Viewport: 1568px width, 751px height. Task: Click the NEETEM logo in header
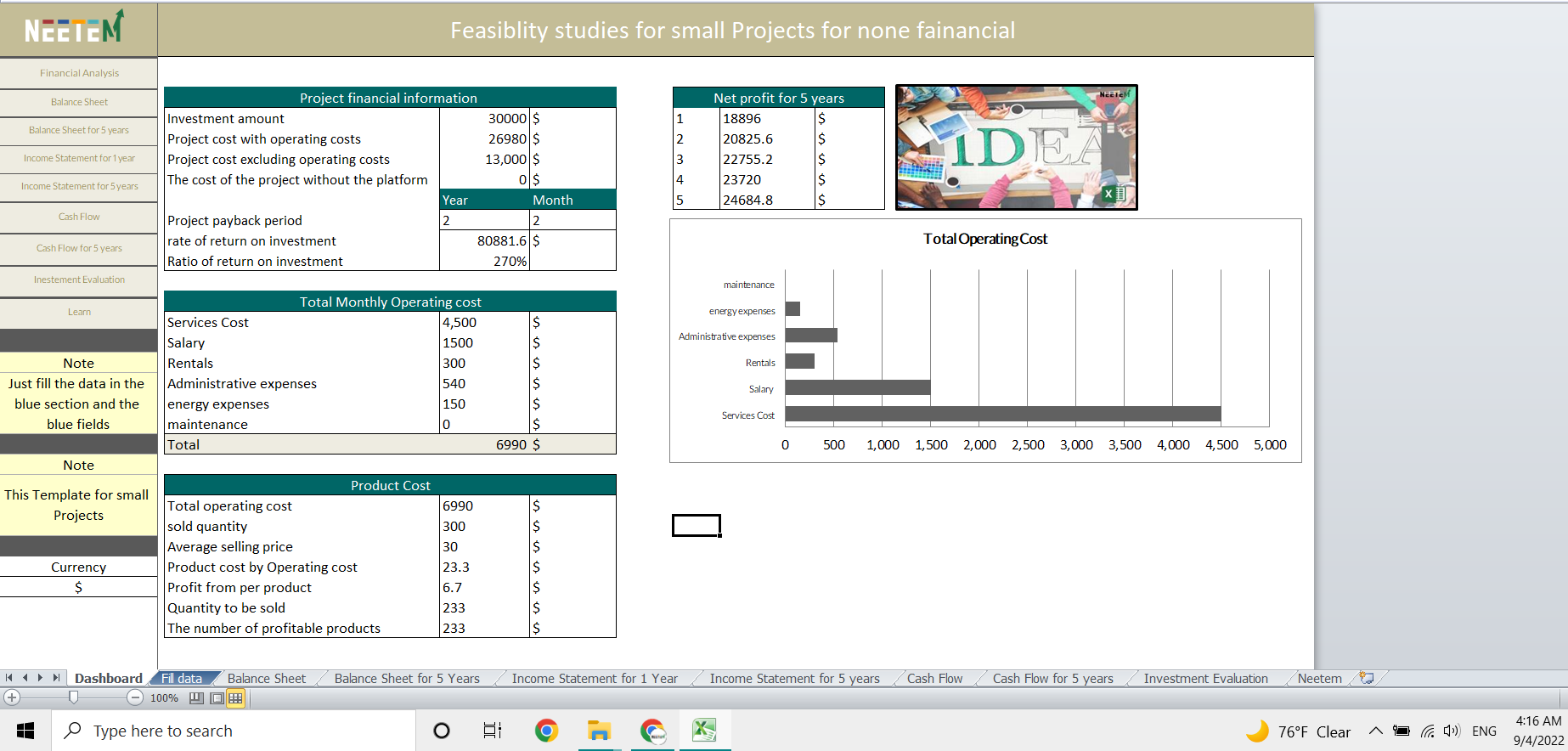[75, 28]
